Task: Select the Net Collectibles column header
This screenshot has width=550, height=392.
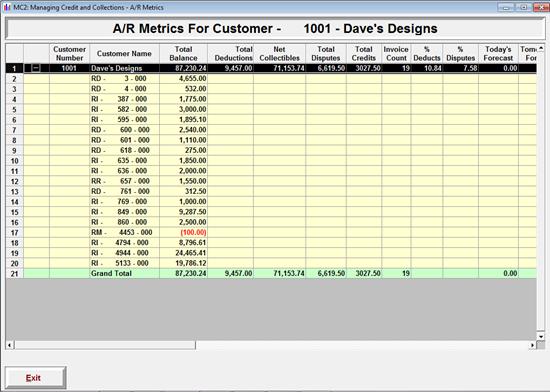Action: [279, 54]
